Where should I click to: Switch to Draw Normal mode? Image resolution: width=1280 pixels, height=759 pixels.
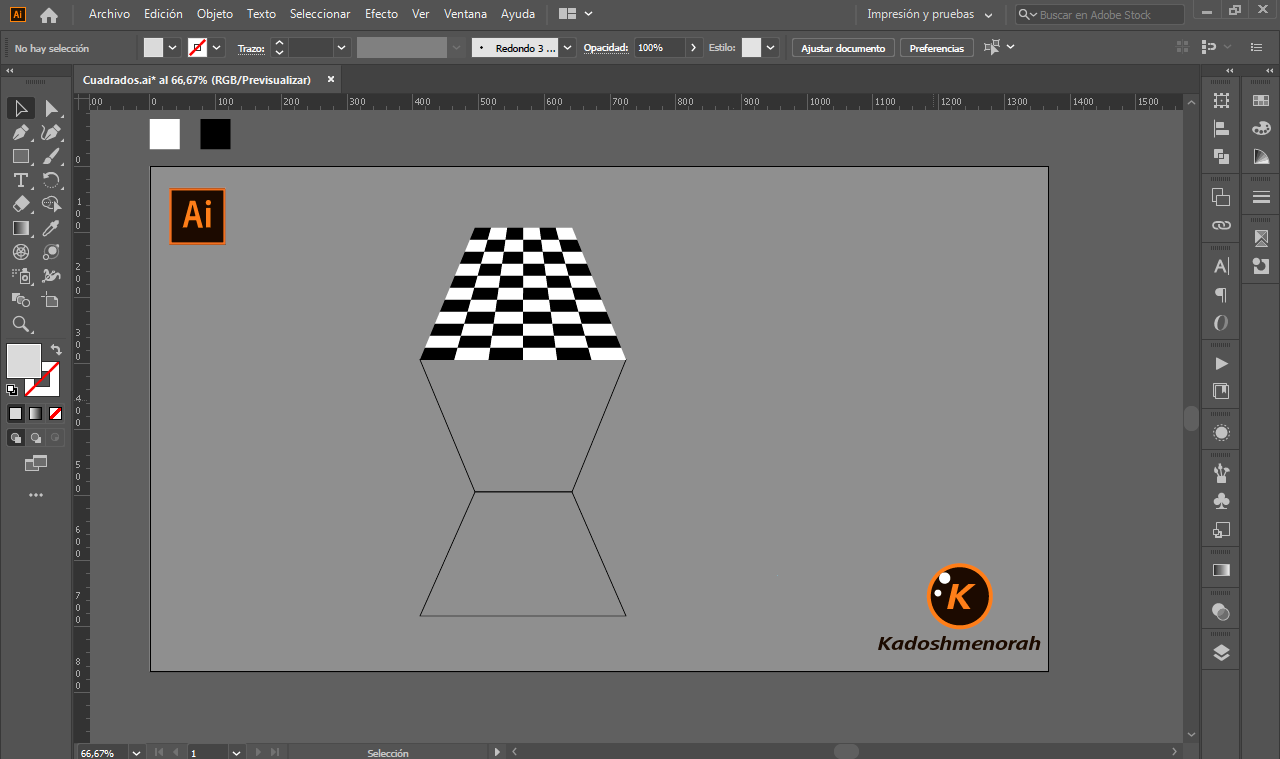(15, 437)
